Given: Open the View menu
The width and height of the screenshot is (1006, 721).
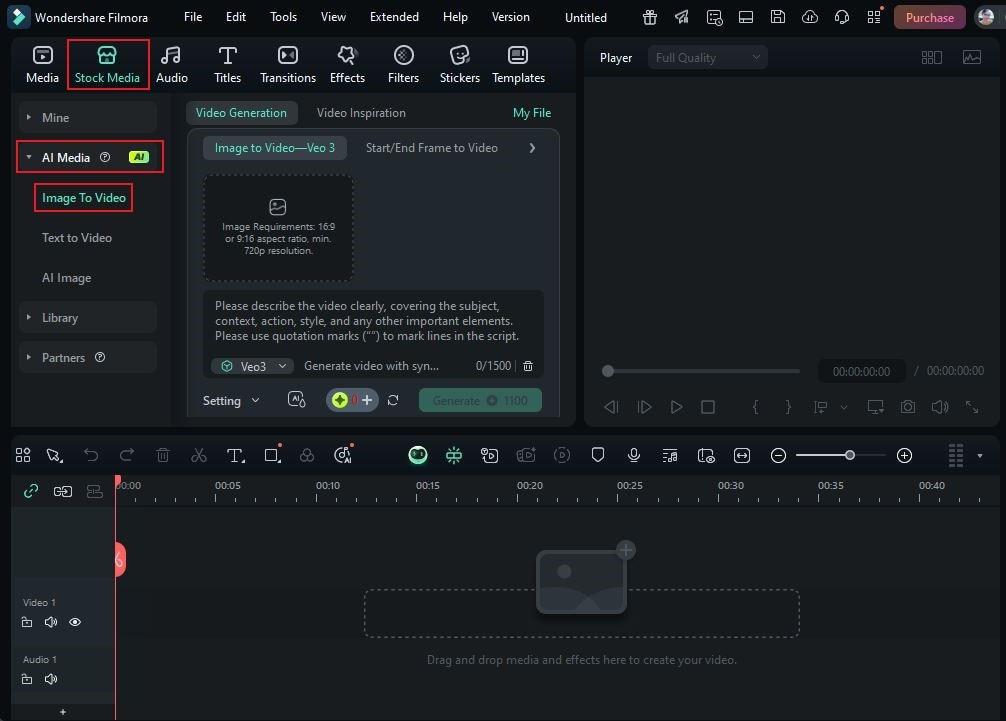Looking at the screenshot, I should 333,17.
